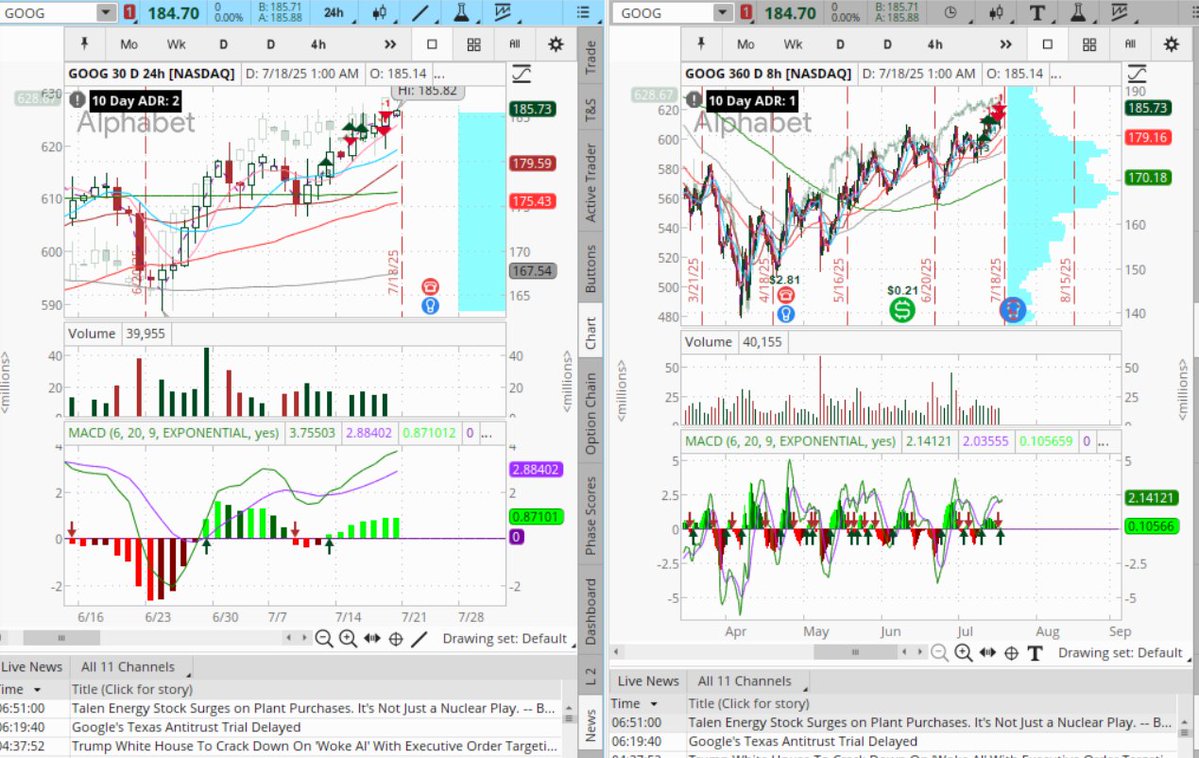Select the text drawing tool in right header
1199x758 pixels.
(1037, 13)
